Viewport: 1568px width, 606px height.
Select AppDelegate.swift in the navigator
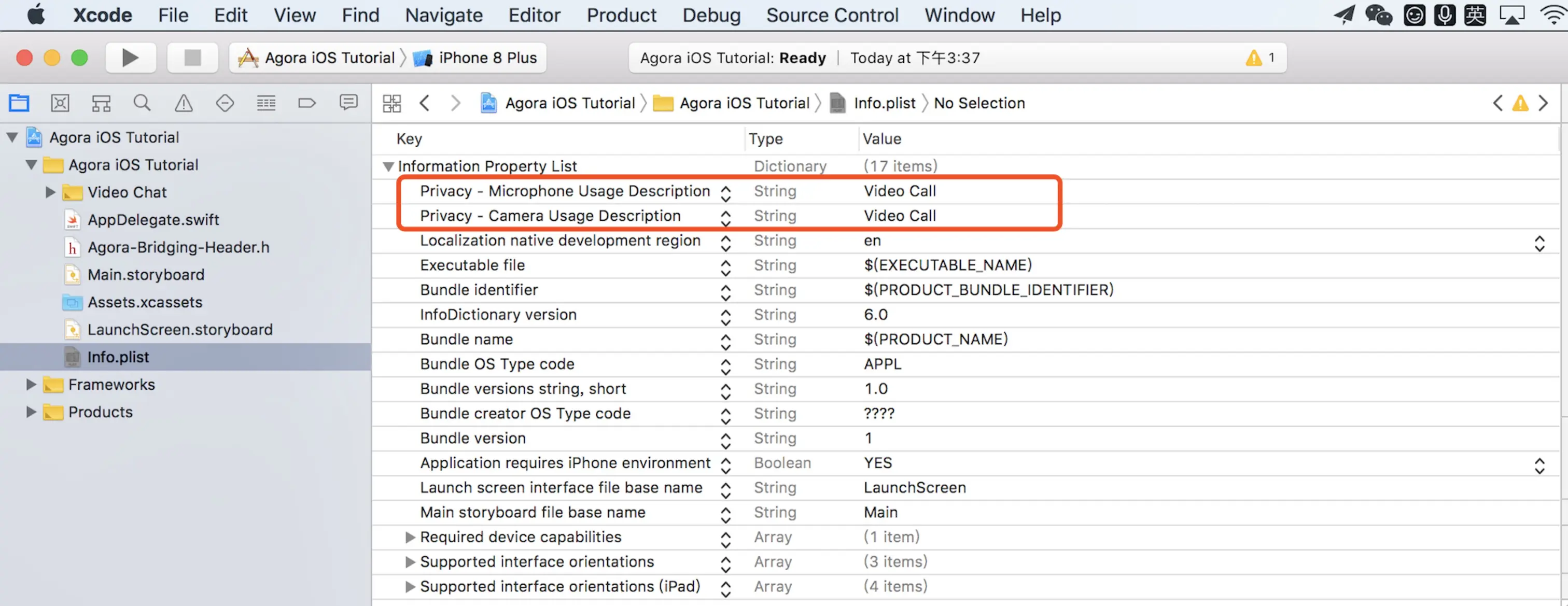coord(153,220)
